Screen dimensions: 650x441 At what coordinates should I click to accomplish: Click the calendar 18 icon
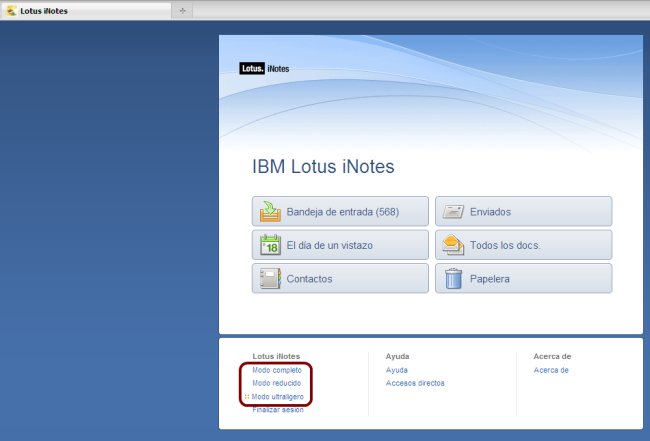click(270, 245)
